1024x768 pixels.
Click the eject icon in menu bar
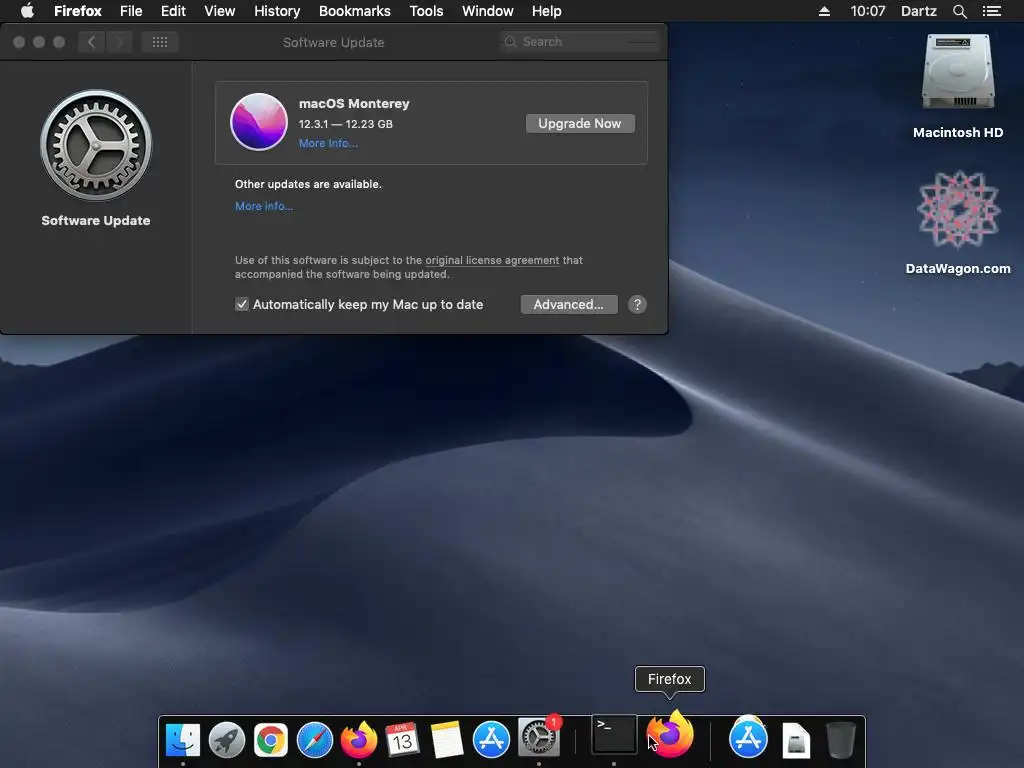(x=824, y=11)
